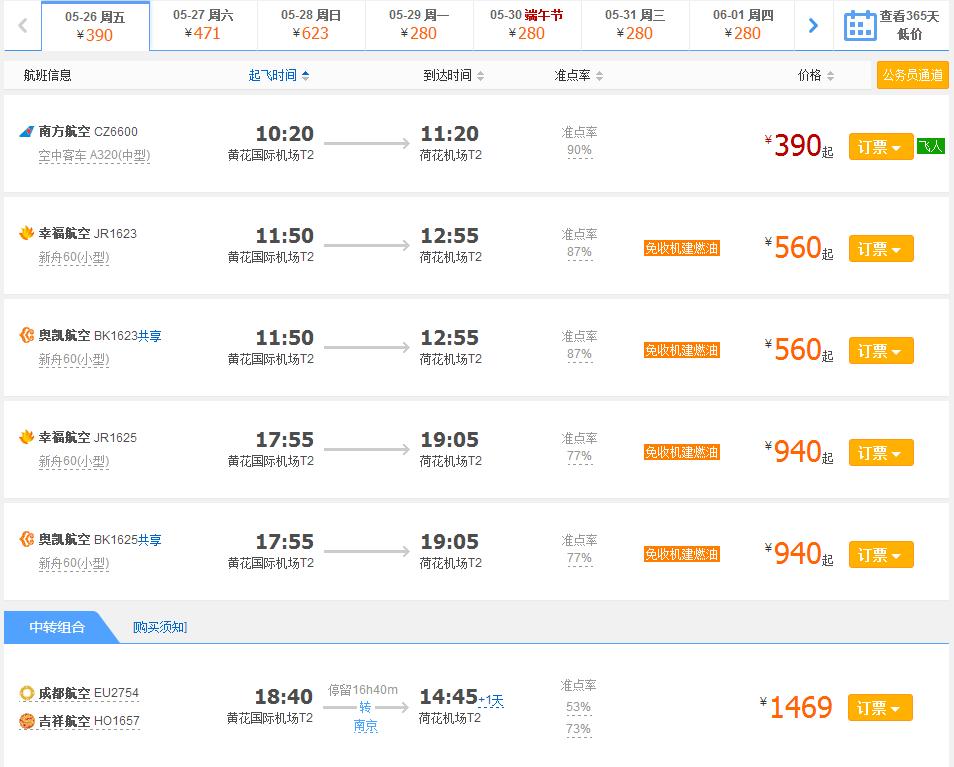Click the 南京 transfer city link
Image resolution: width=954 pixels, height=767 pixels.
coord(366,725)
